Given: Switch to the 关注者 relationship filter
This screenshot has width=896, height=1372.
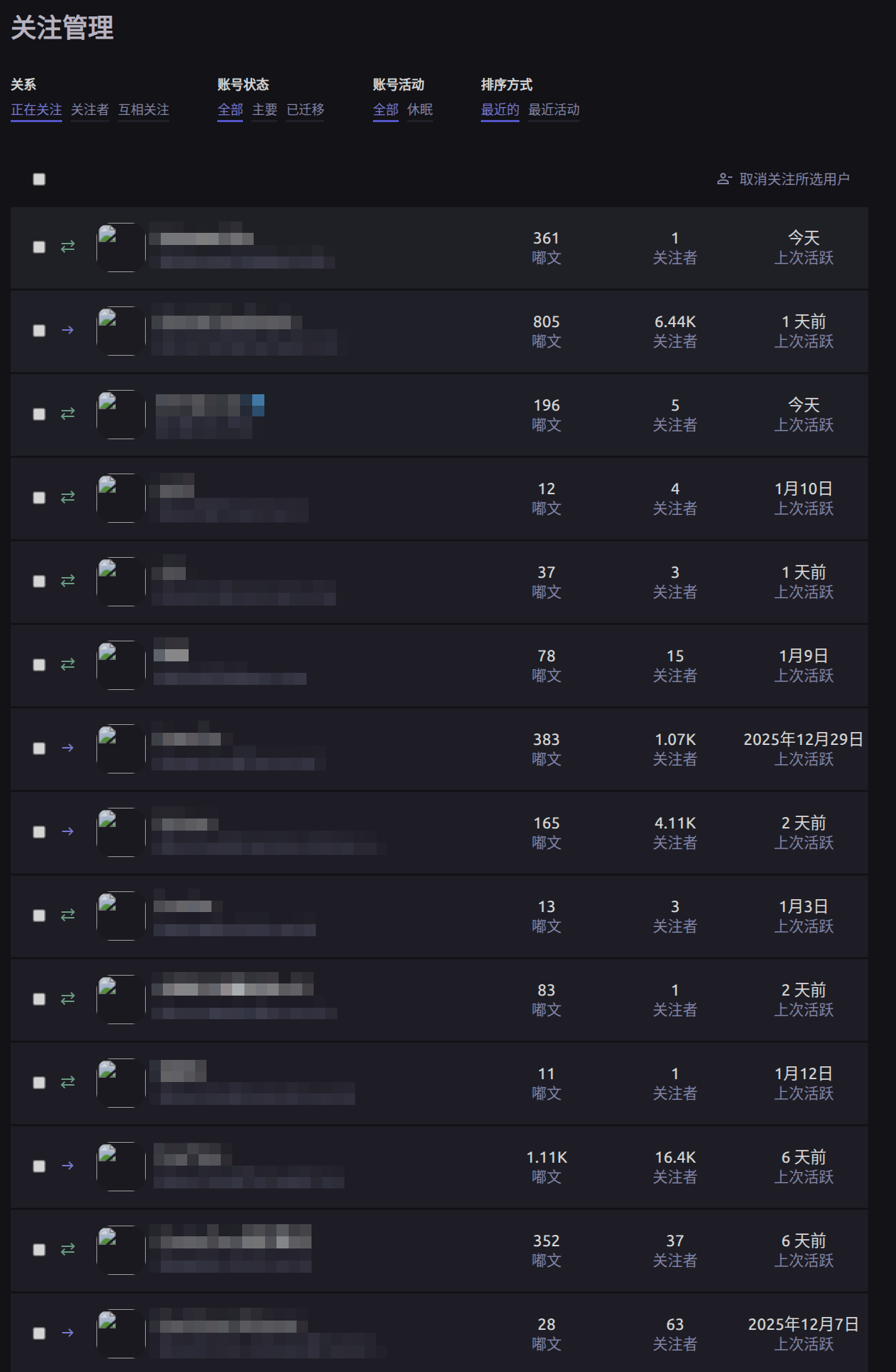Looking at the screenshot, I should [x=90, y=110].
